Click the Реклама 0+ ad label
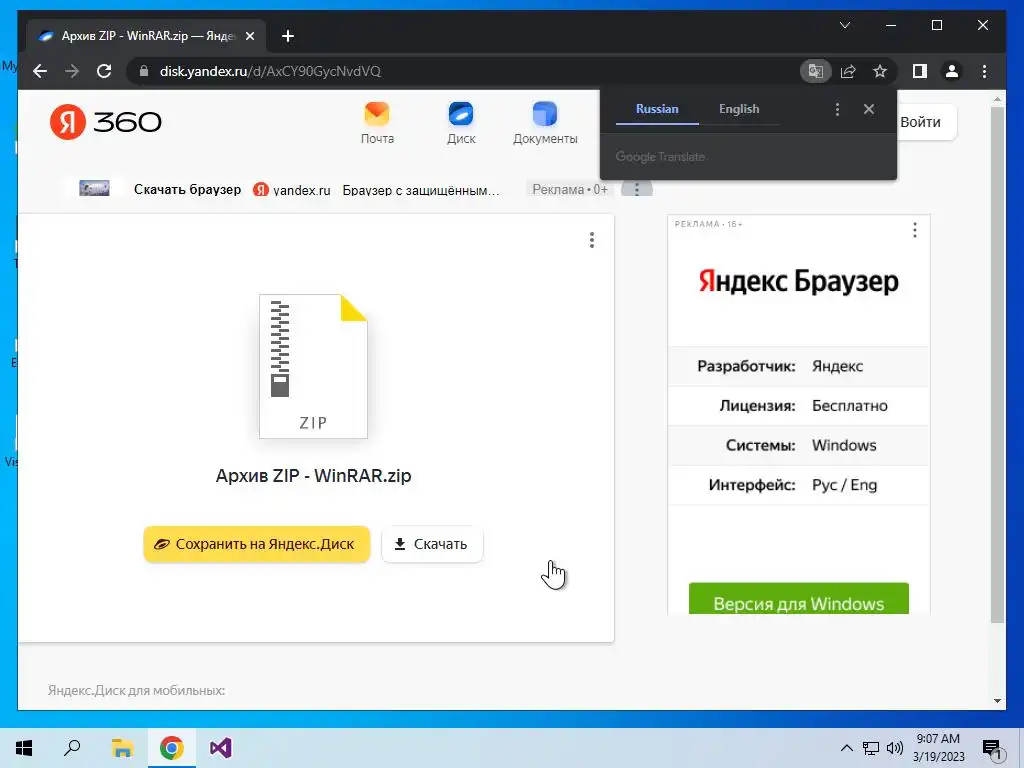The image size is (1024, 768). [x=569, y=189]
